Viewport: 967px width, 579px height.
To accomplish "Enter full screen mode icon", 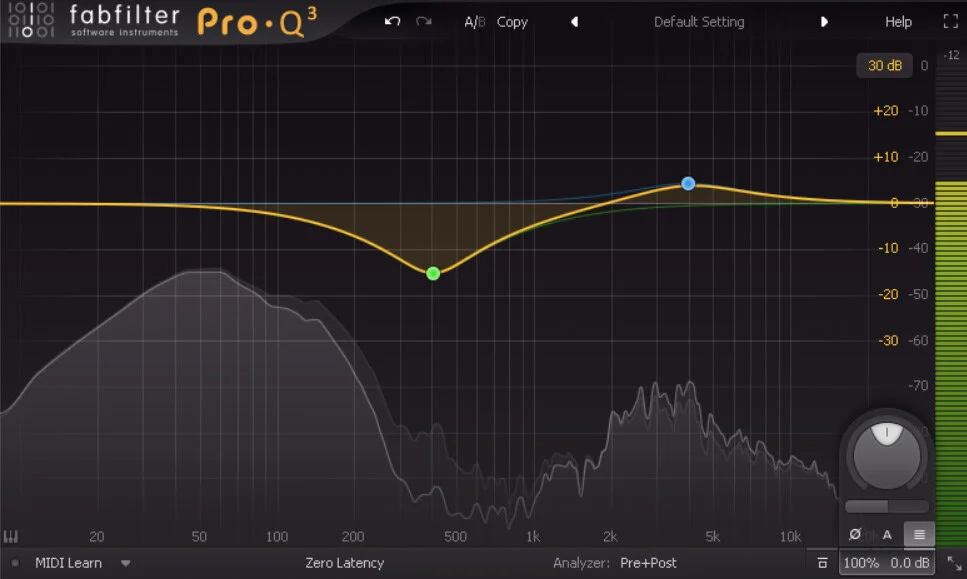I will 950,22.
